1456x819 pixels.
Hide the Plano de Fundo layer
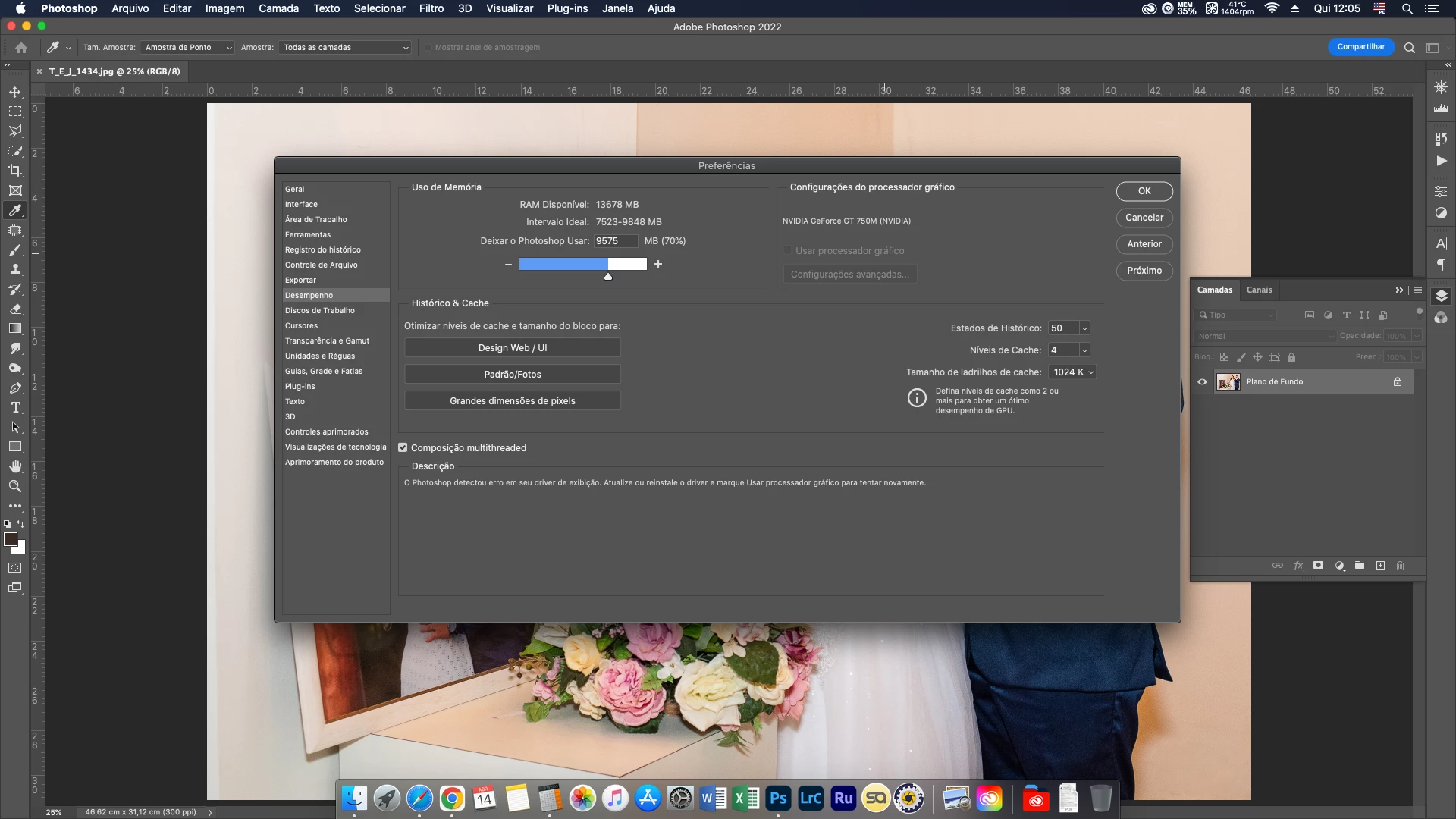coord(1202,381)
